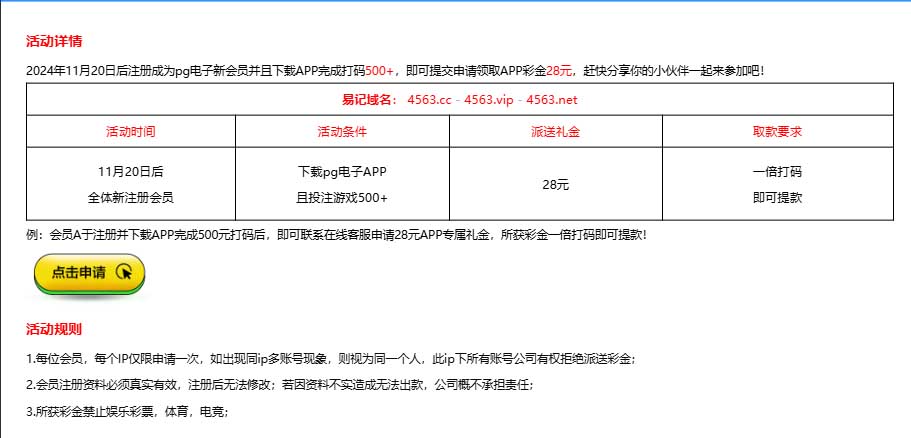Click the example sentence starting with 例：会员A
The image size is (911, 438).
pos(336,235)
